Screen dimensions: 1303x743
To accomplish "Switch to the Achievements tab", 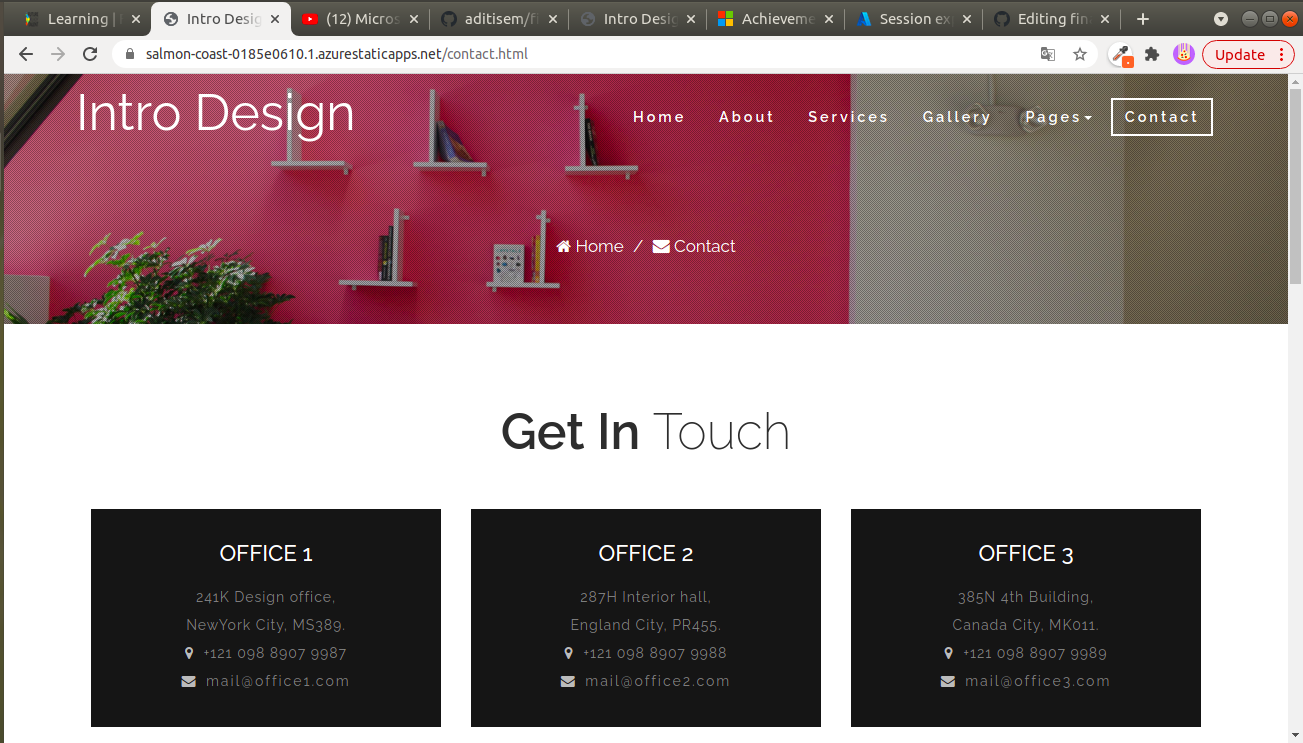I will (775, 19).
